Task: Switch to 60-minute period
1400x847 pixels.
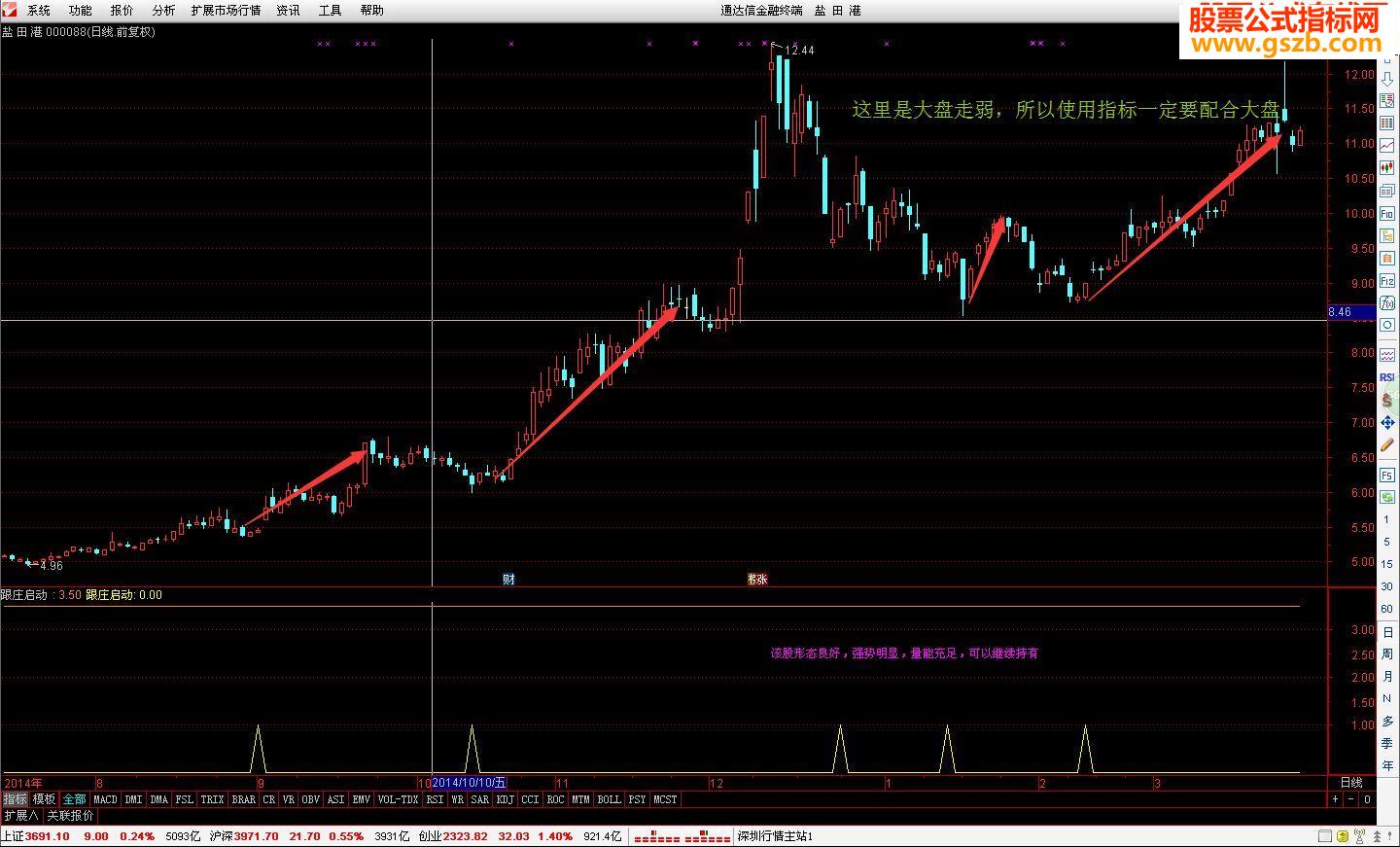Action: click(1387, 609)
